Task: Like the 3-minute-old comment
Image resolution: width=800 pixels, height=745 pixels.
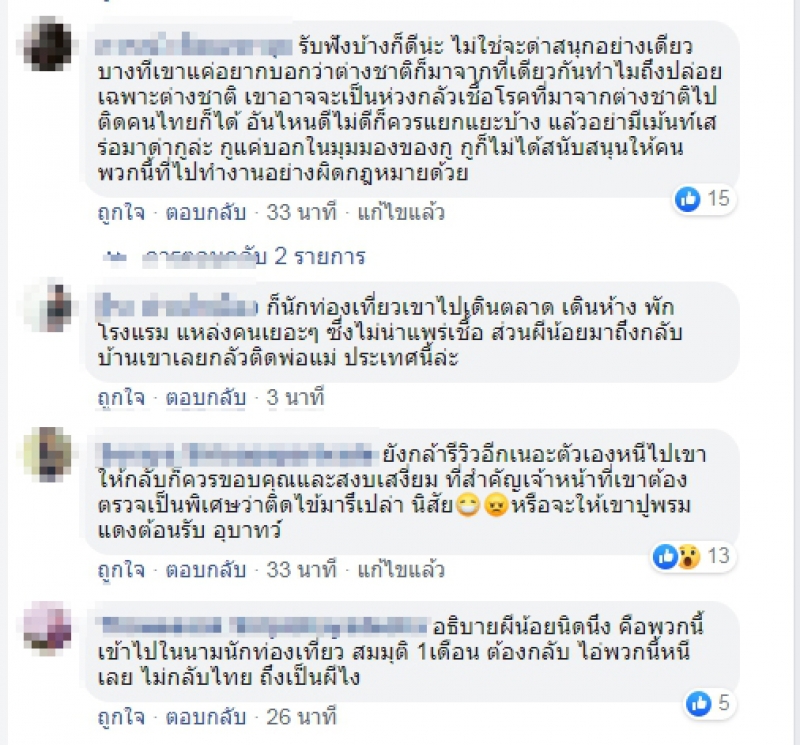Action: pyautogui.click(x=121, y=398)
